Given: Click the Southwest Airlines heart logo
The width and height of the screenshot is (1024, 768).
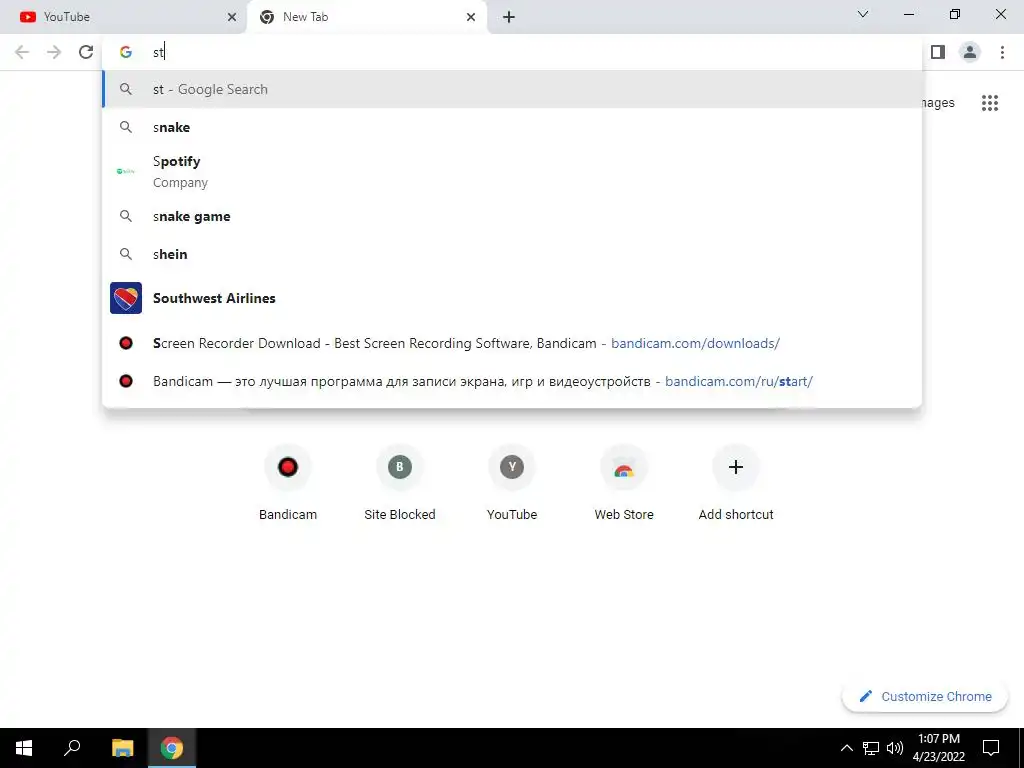Looking at the screenshot, I should click(126, 298).
